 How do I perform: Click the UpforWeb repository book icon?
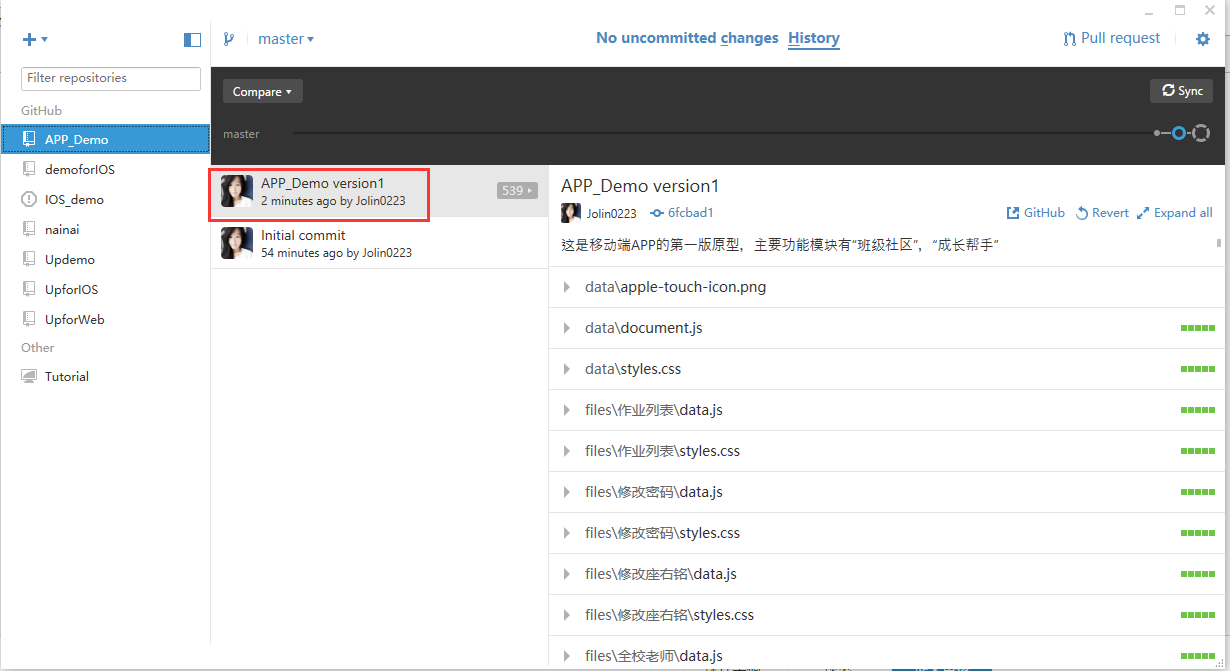(29, 319)
